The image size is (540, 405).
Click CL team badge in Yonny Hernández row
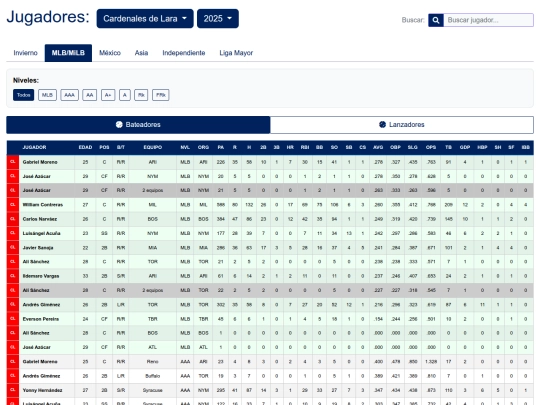13,390
